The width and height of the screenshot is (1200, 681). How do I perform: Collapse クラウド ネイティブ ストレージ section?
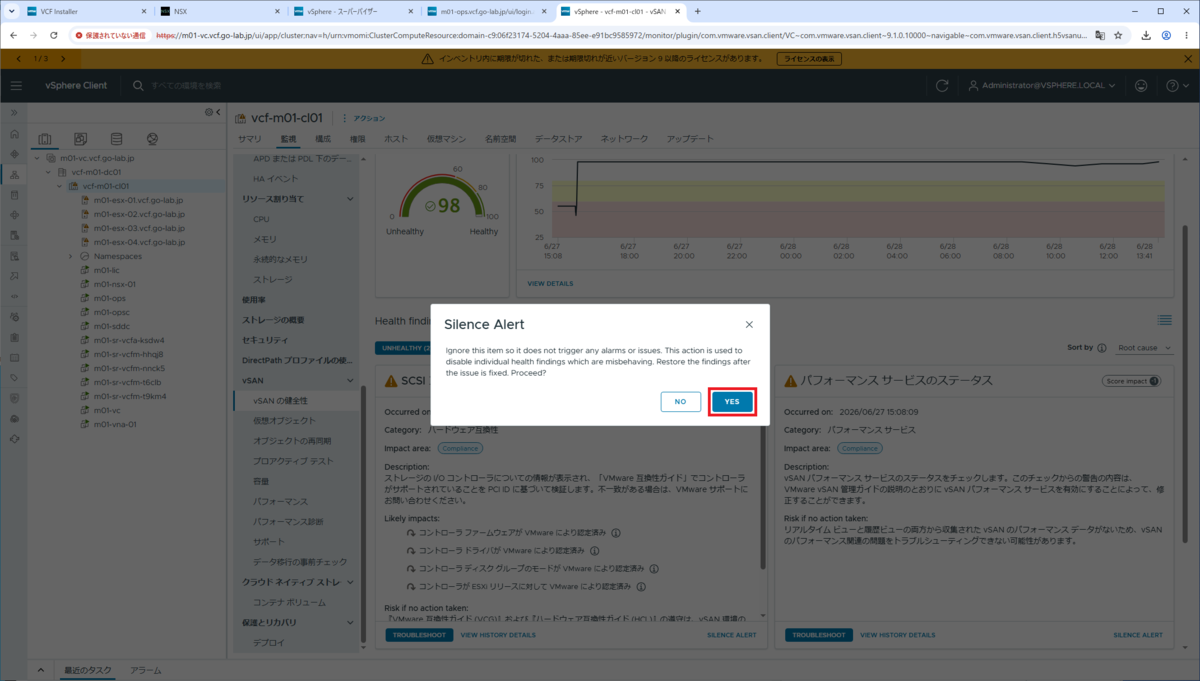pyautogui.click(x=350, y=582)
